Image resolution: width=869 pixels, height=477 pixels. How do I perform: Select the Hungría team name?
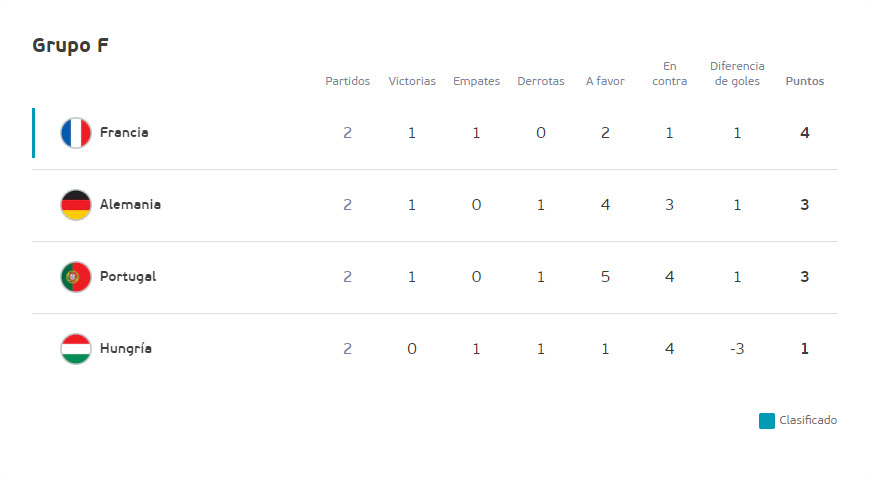click(x=126, y=349)
